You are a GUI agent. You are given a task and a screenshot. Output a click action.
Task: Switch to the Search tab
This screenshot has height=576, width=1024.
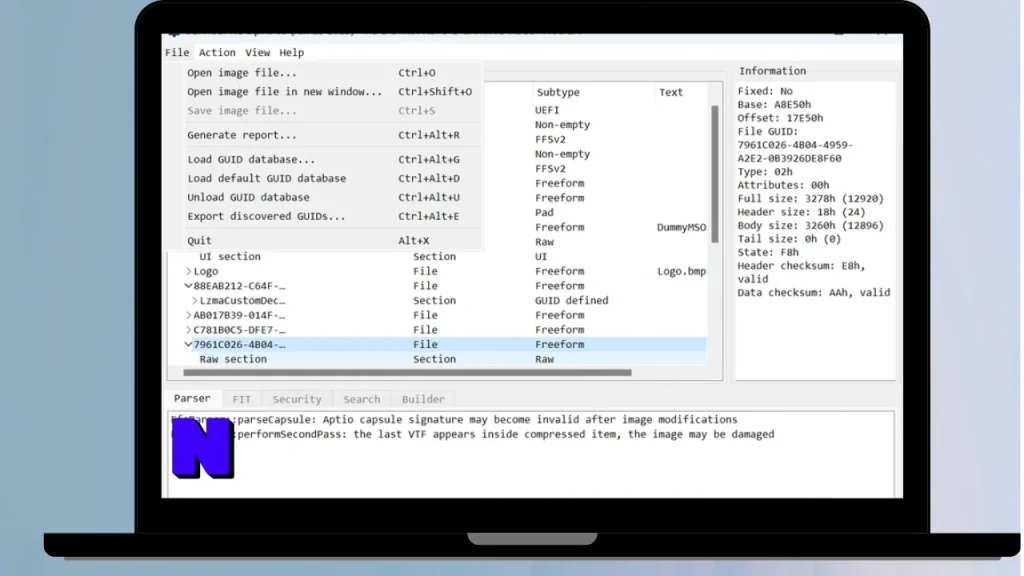click(x=362, y=399)
